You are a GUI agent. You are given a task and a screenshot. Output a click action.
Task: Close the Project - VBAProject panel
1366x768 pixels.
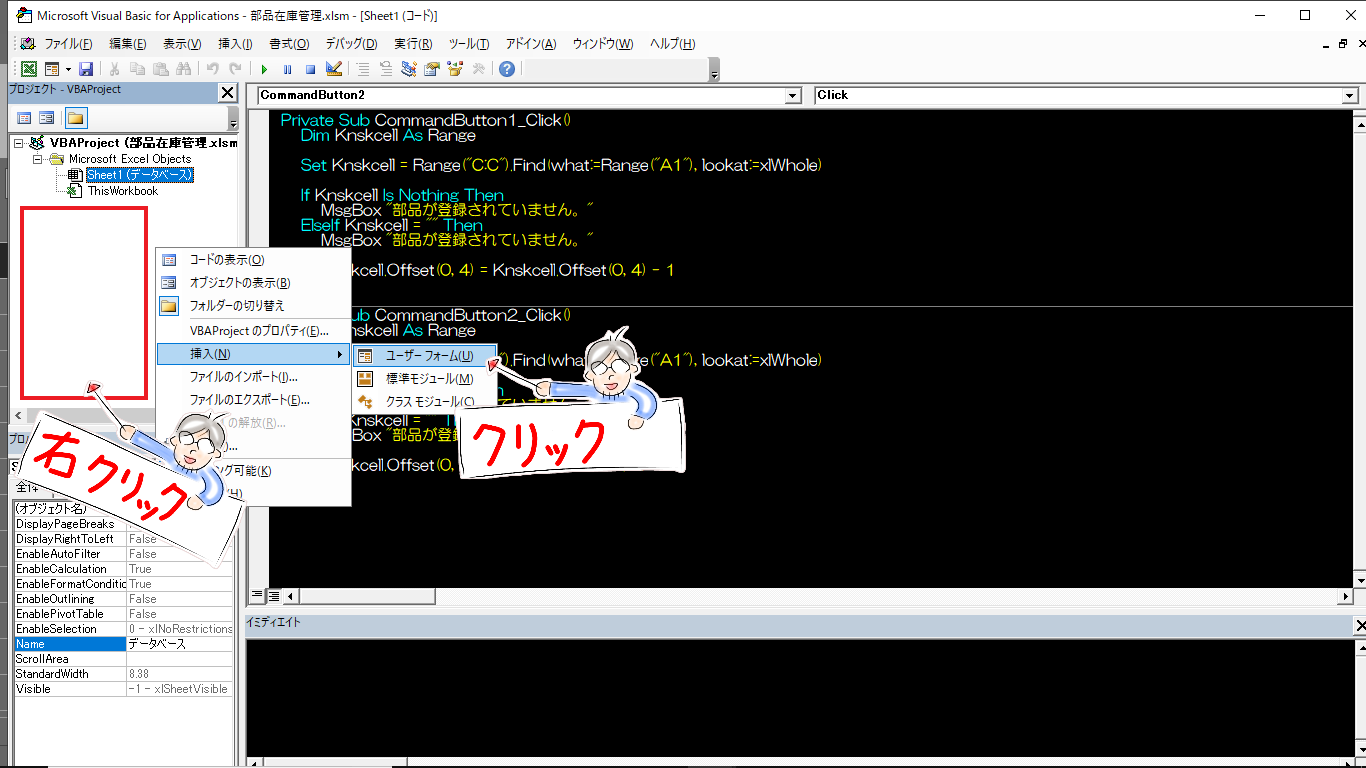[x=227, y=92]
